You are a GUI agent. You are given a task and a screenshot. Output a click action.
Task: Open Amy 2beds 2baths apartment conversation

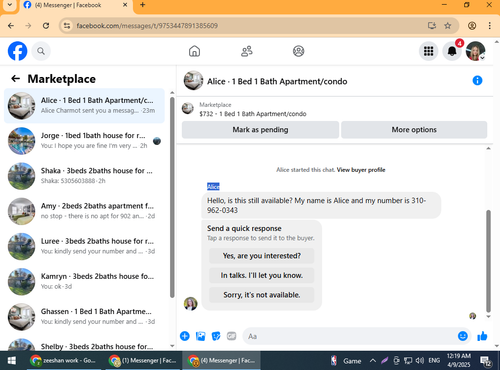[84, 211]
